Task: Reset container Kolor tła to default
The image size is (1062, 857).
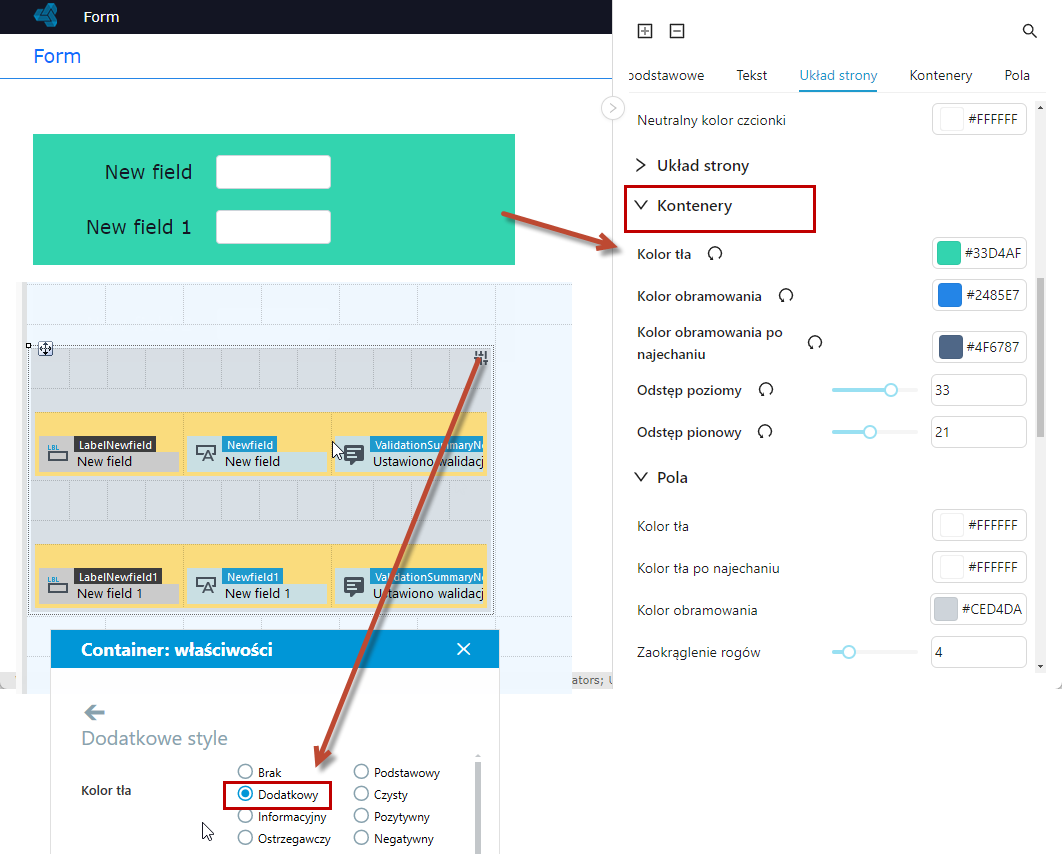Action: [715, 253]
